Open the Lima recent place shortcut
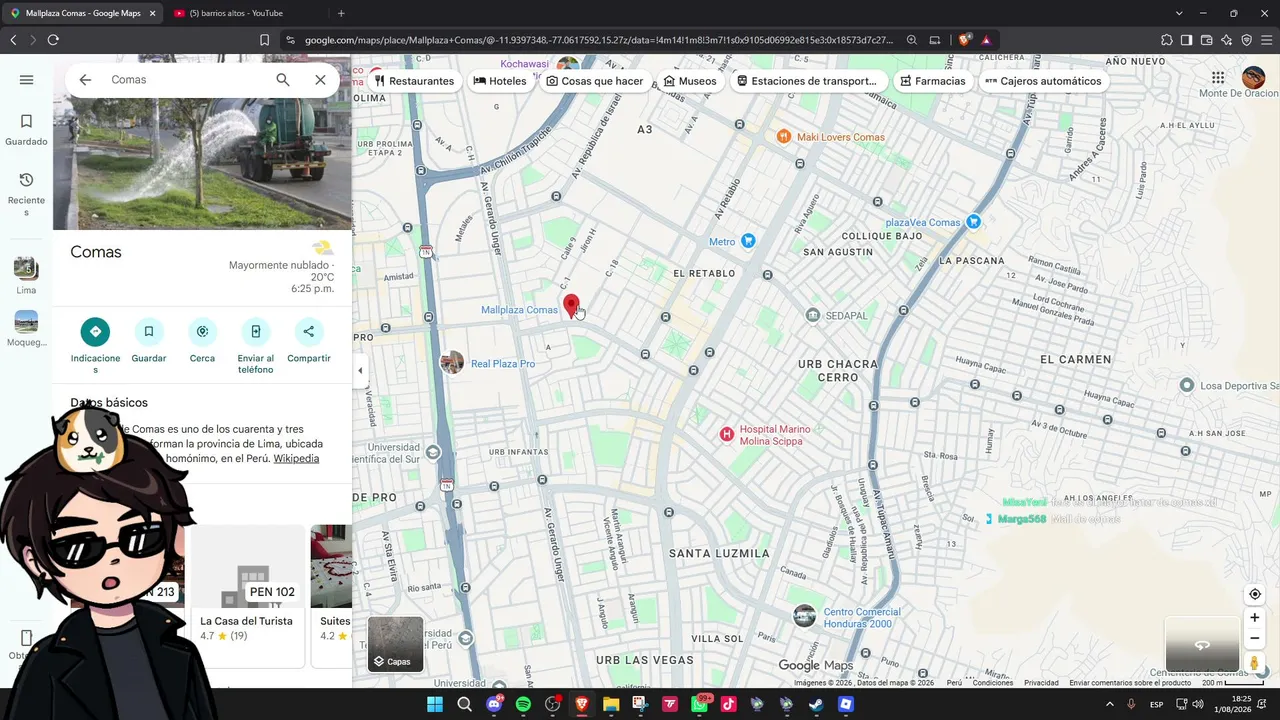 [26, 275]
